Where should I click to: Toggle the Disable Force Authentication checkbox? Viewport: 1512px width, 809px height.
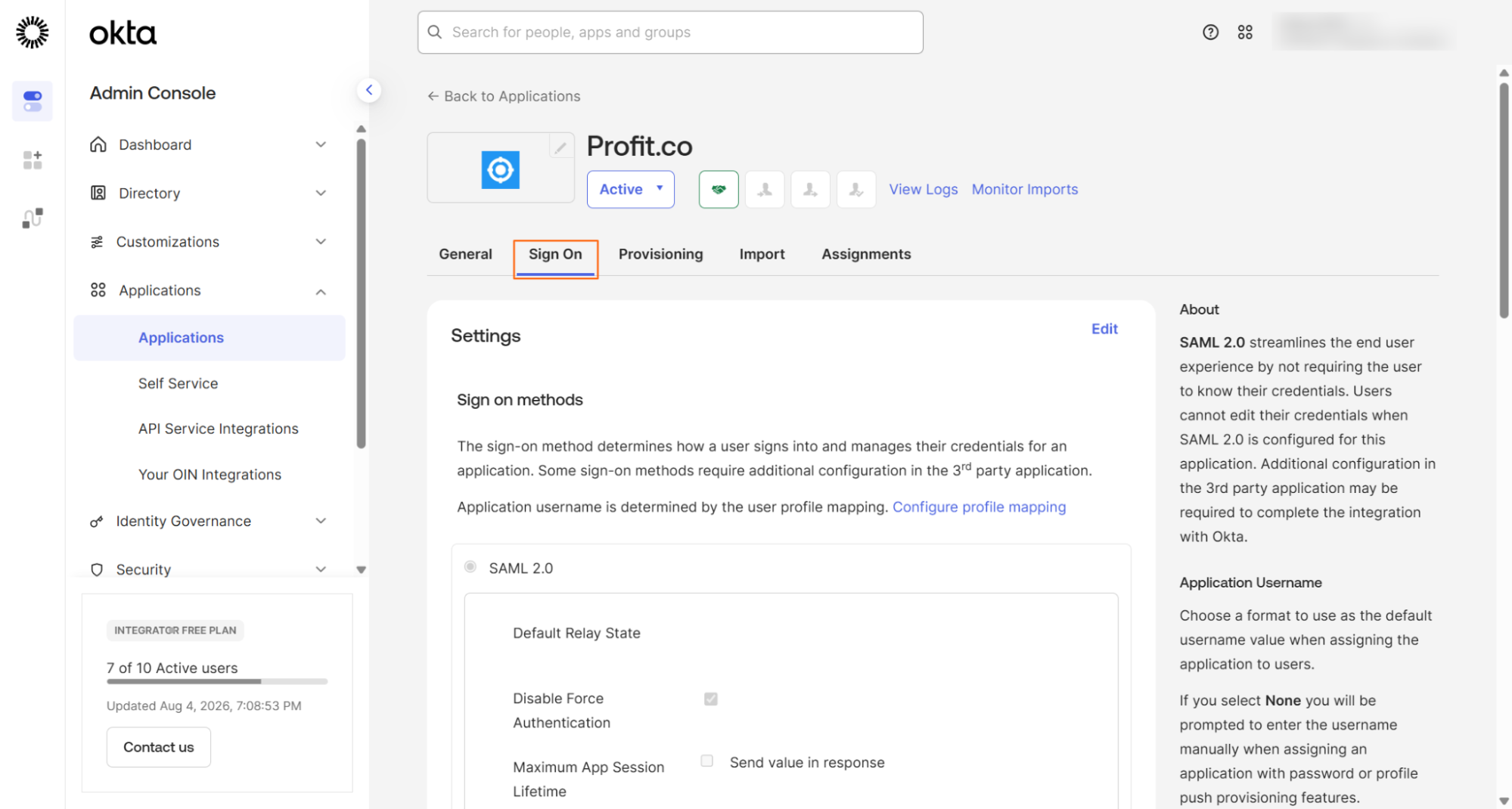click(x=710, y=699)
